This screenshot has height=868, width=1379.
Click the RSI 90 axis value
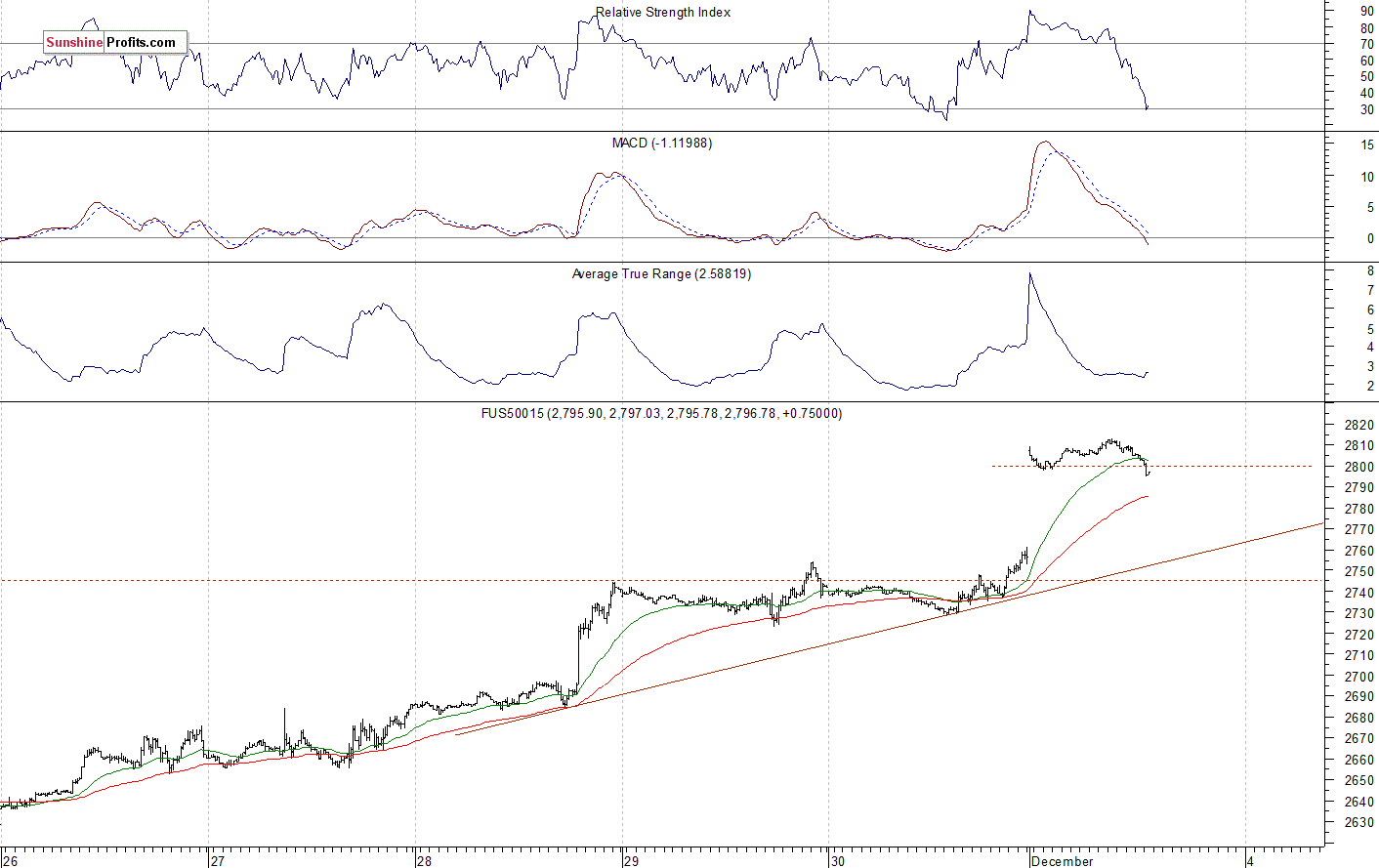pos(1367,11)
